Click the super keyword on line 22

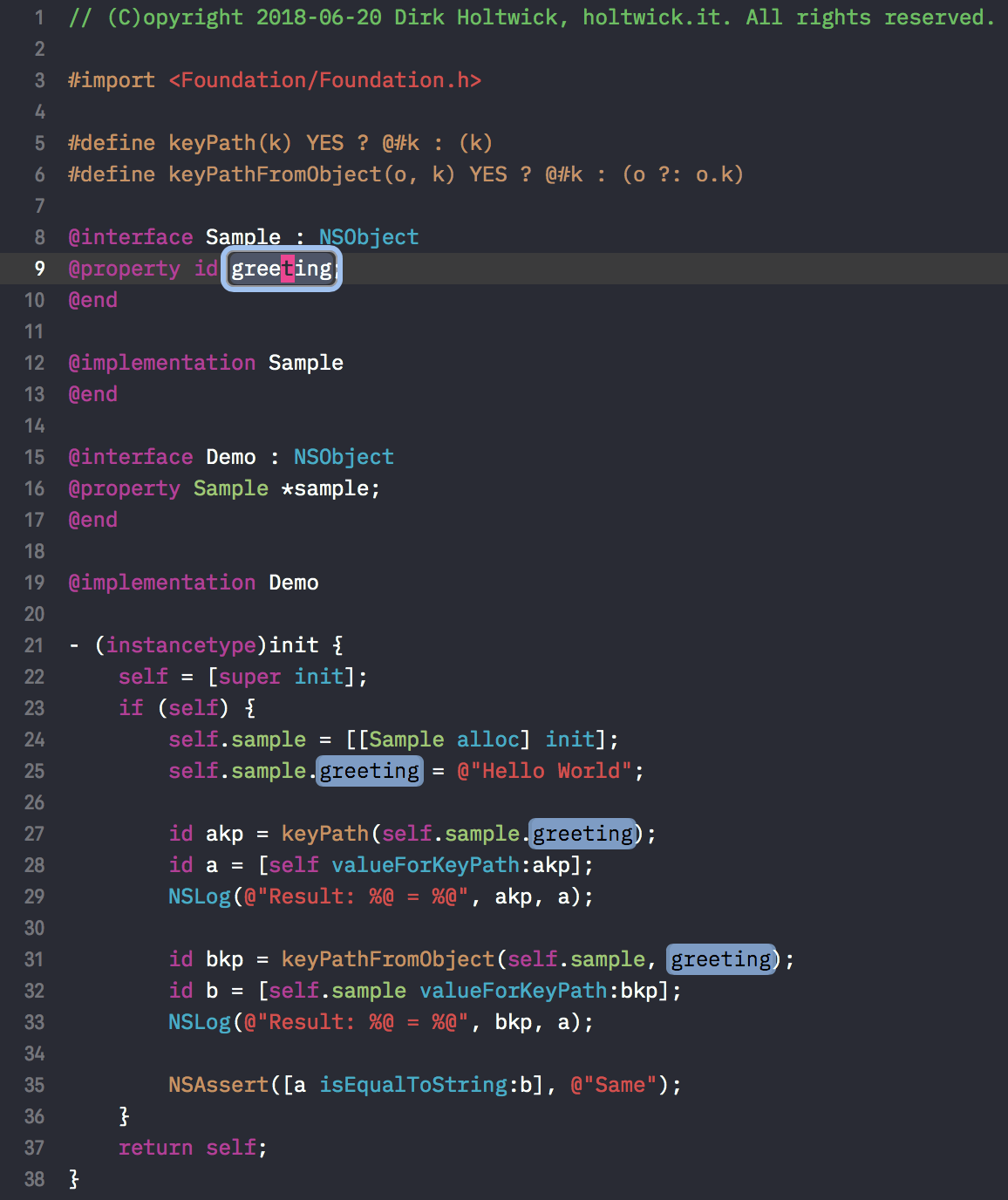pos(250,677)
